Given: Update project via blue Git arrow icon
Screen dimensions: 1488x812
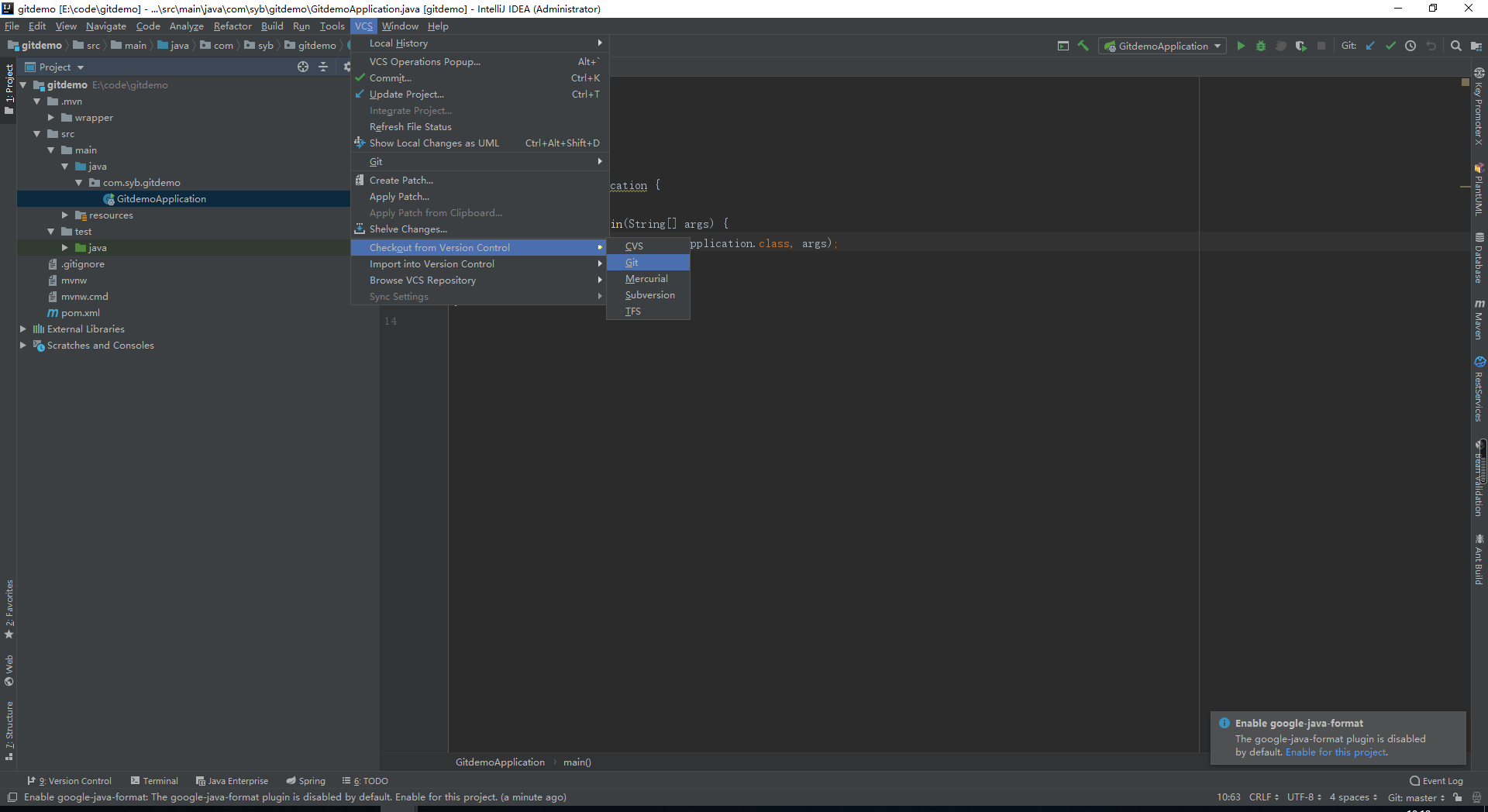Looking at the screenshot, I should tap(1370, 46).
